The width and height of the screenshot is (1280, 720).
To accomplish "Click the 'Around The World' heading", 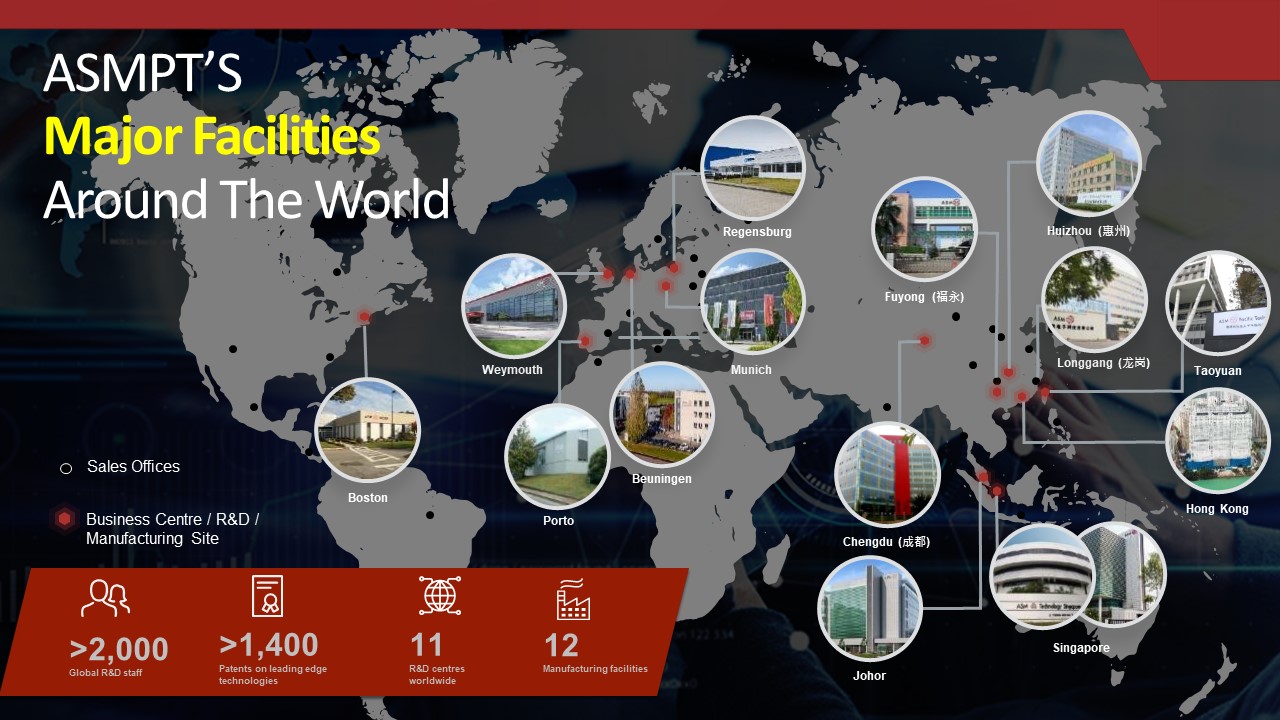I will click(x=246, y=199).
